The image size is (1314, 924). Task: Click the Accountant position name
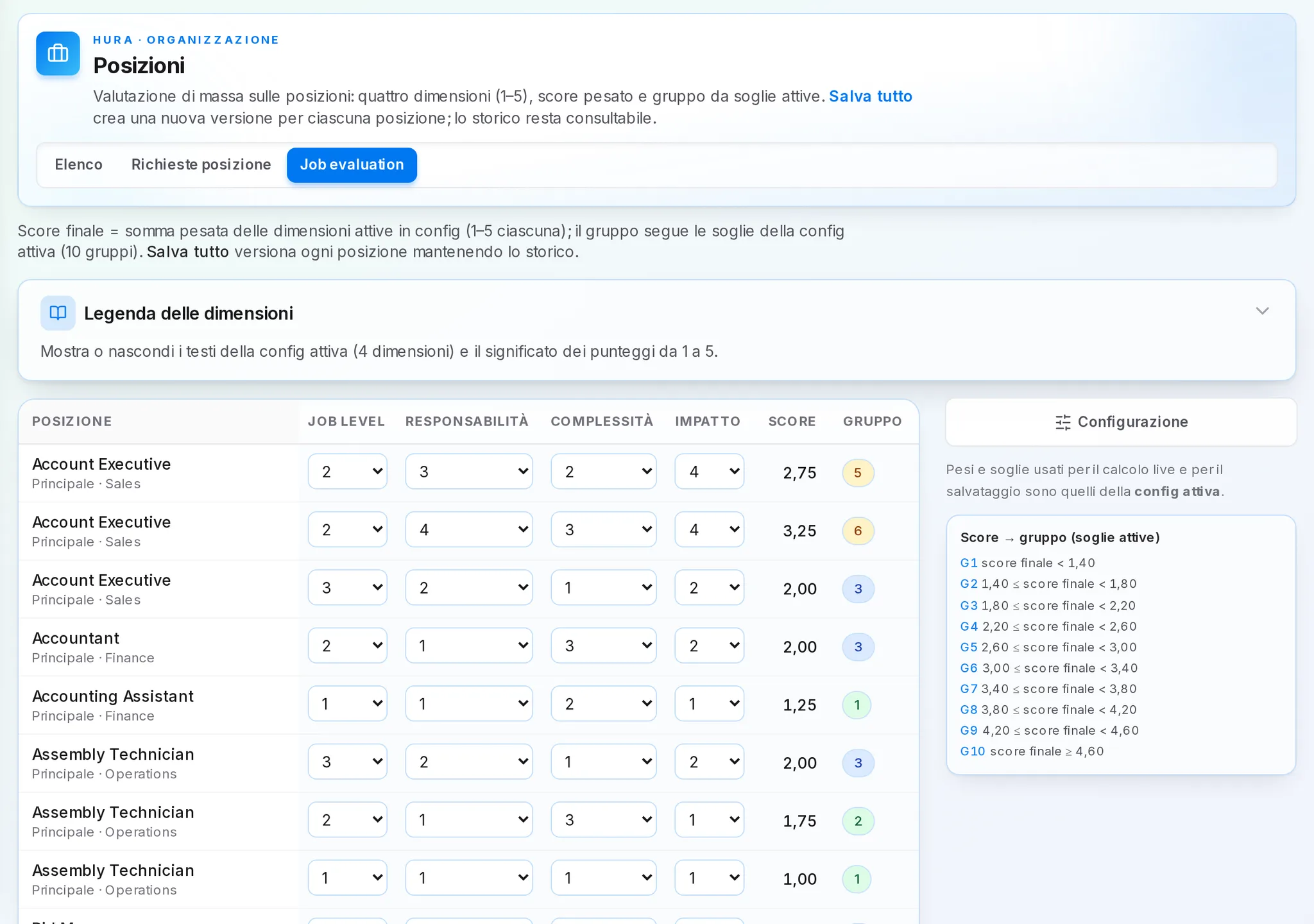(76, 638)
